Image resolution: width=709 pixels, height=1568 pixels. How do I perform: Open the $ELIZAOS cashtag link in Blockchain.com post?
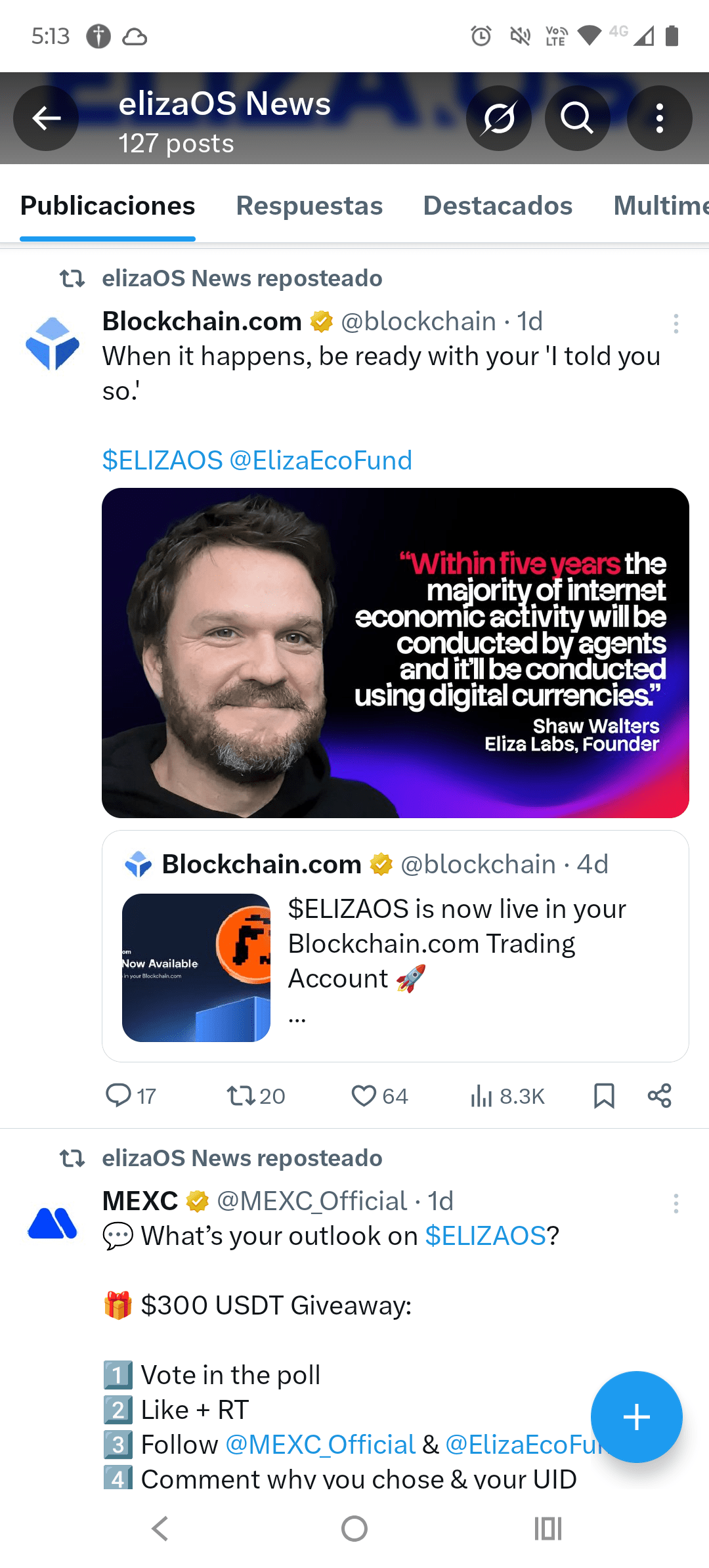pyautogui.click(x=163, y=460)
